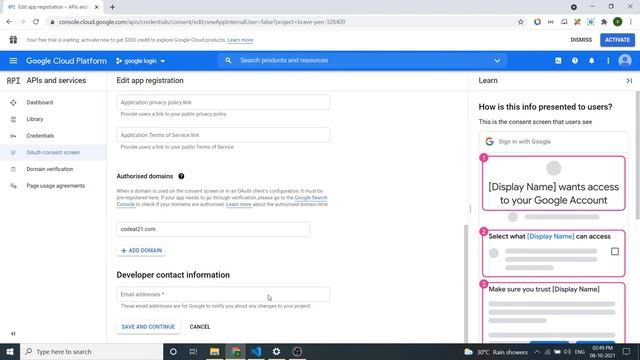The width and height of the screenshot is (640, 360).
Task: Open the Help question mark icon in the header
Action: point(575,61)
